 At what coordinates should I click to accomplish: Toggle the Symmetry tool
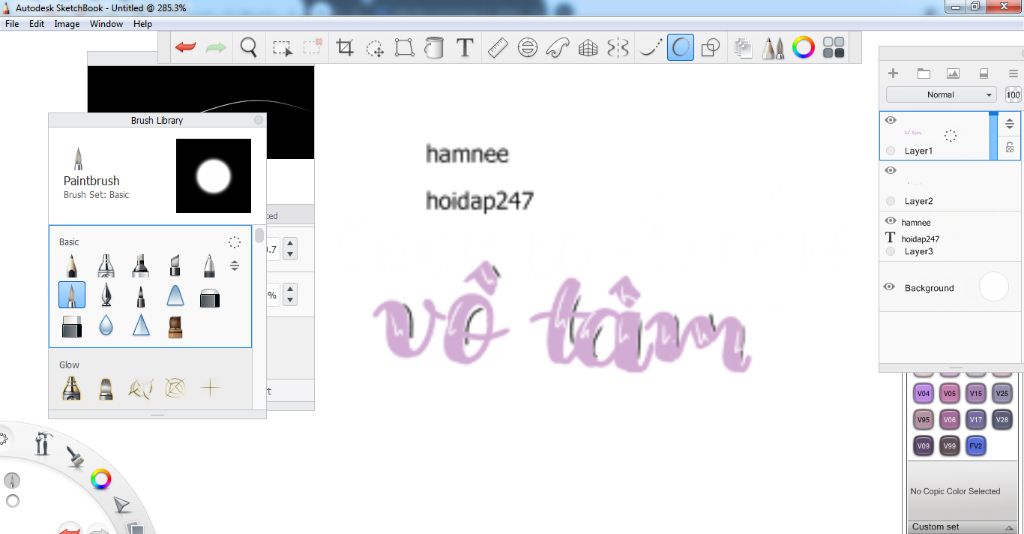[x=618, y=47]
